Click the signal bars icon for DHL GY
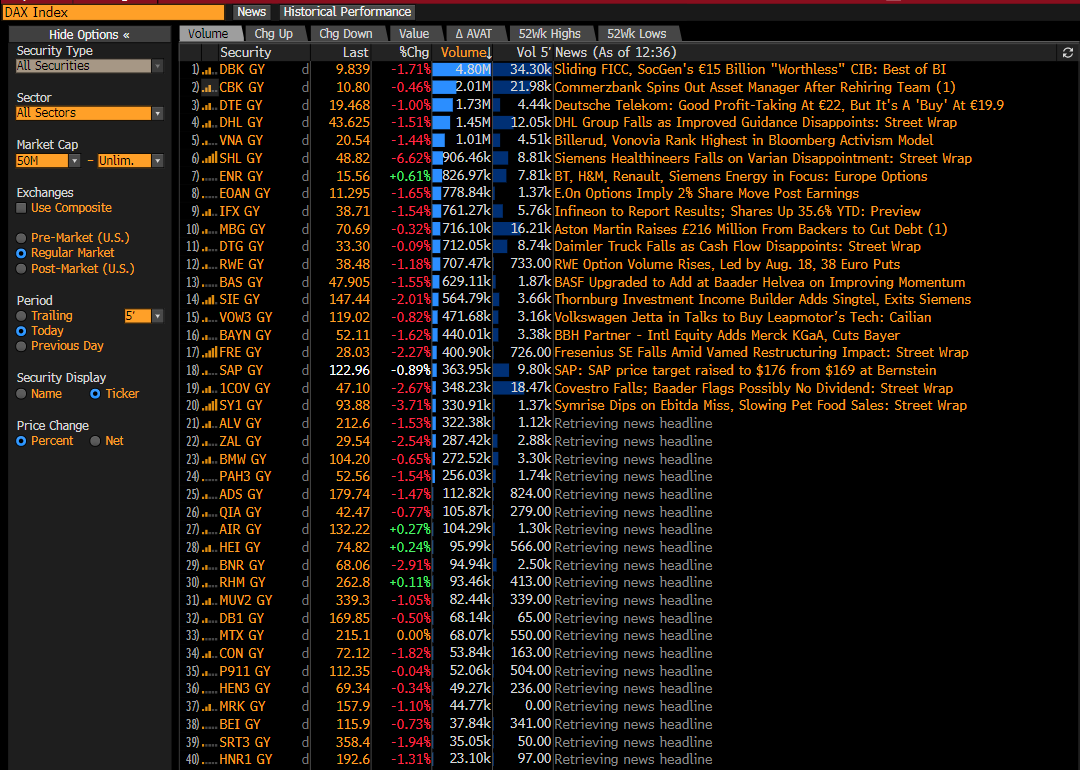1080x770 pixels. (209, 123)
